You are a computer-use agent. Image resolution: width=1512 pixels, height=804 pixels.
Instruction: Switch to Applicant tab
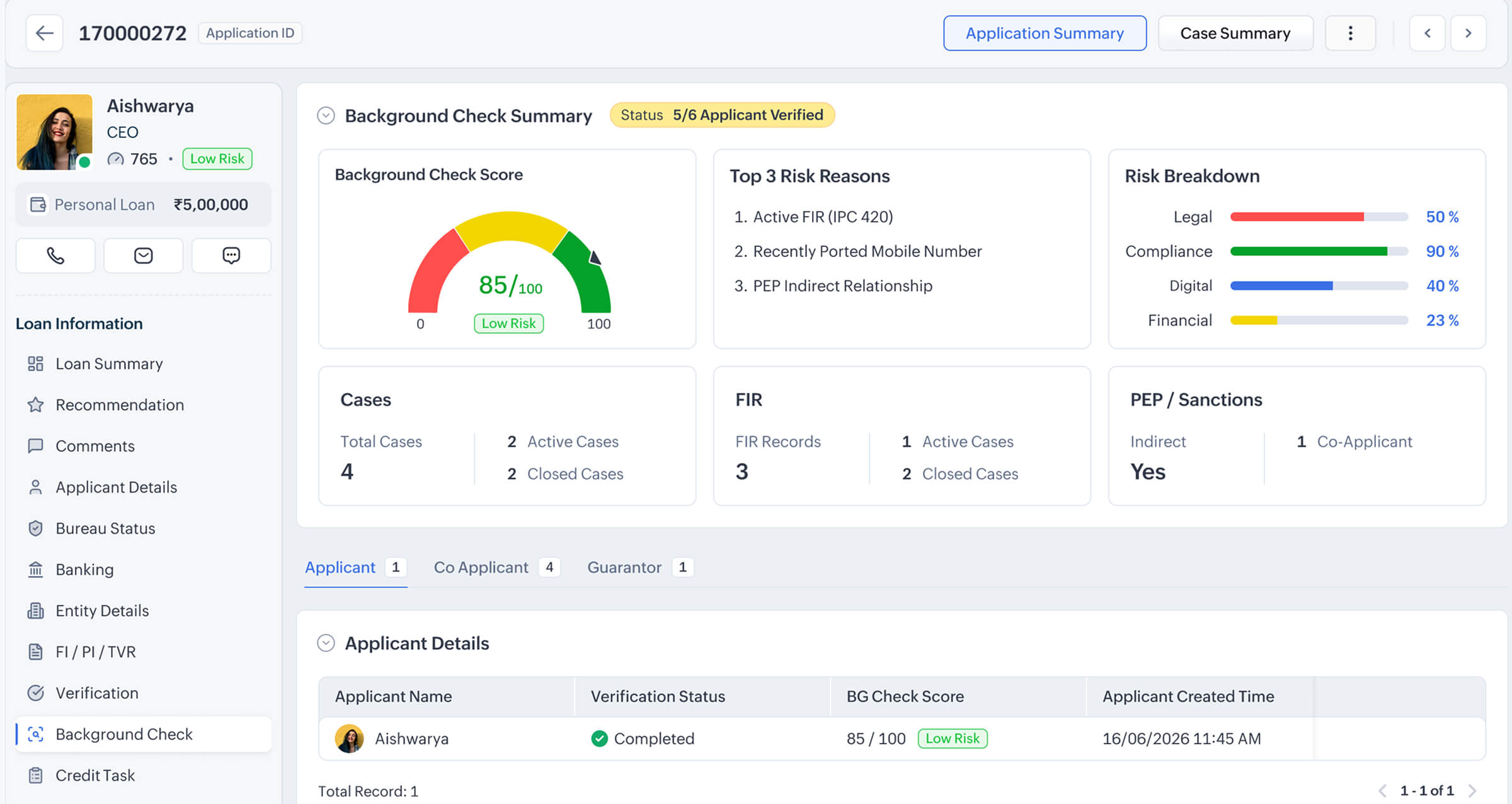(x=355, y=567)
